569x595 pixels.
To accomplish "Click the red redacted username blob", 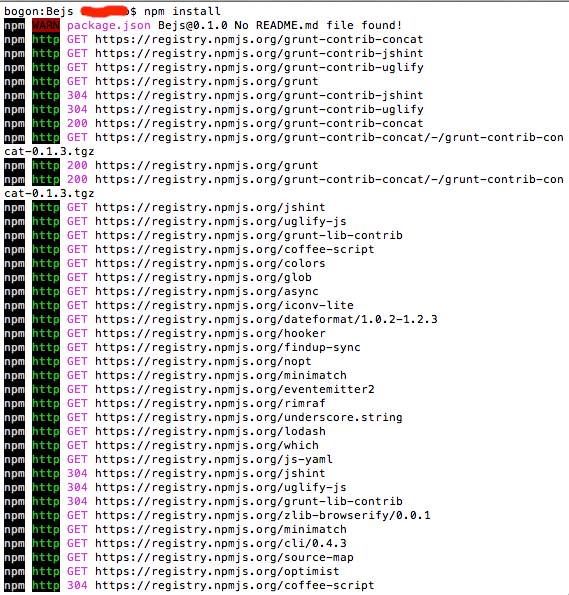I will click(x=104, y=11).
